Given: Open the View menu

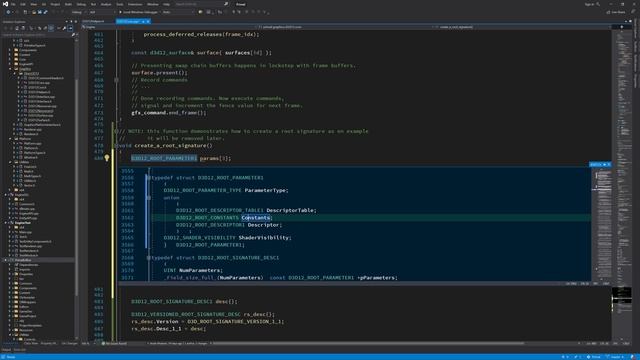Looking at the screenshot, I should click(x=33, y=4).
